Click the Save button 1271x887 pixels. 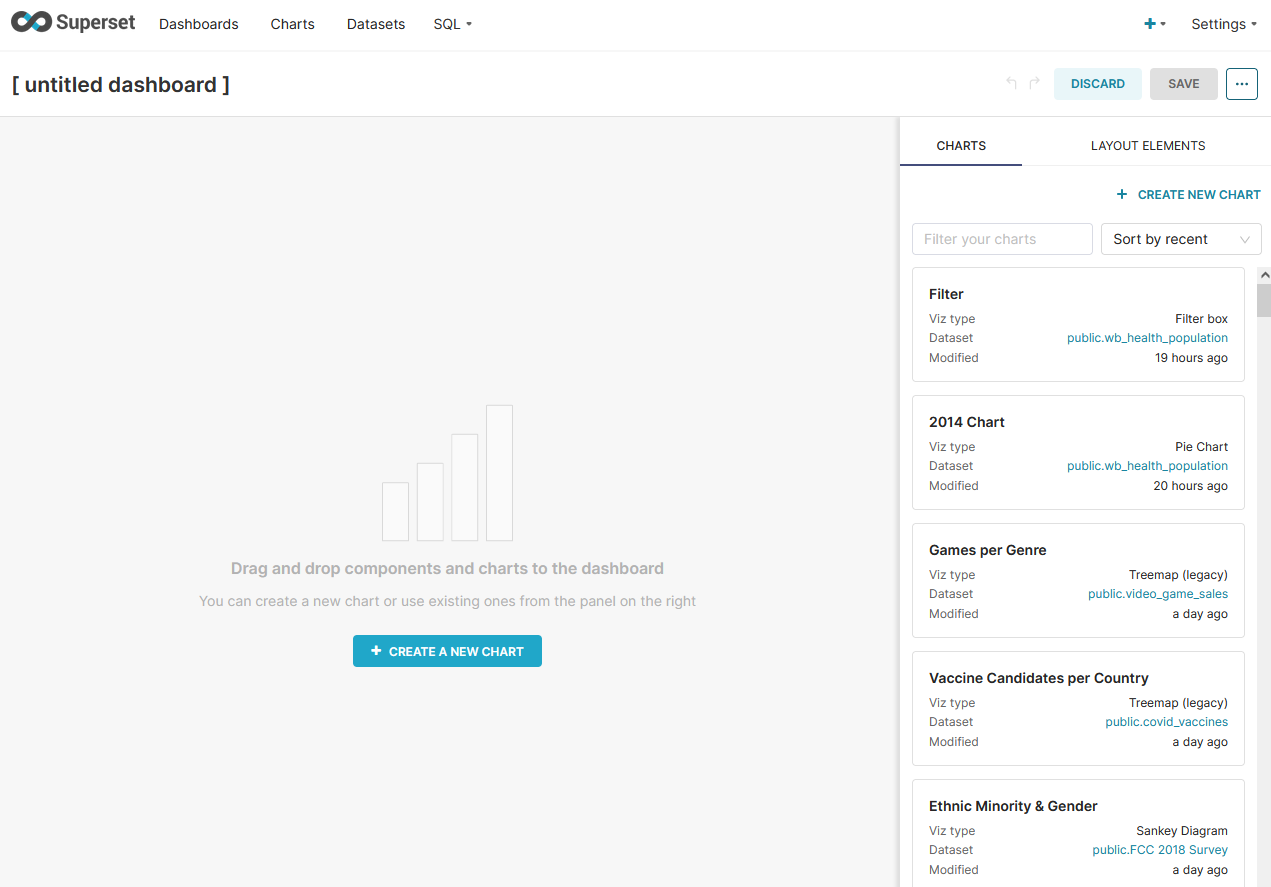point(1183,84)
